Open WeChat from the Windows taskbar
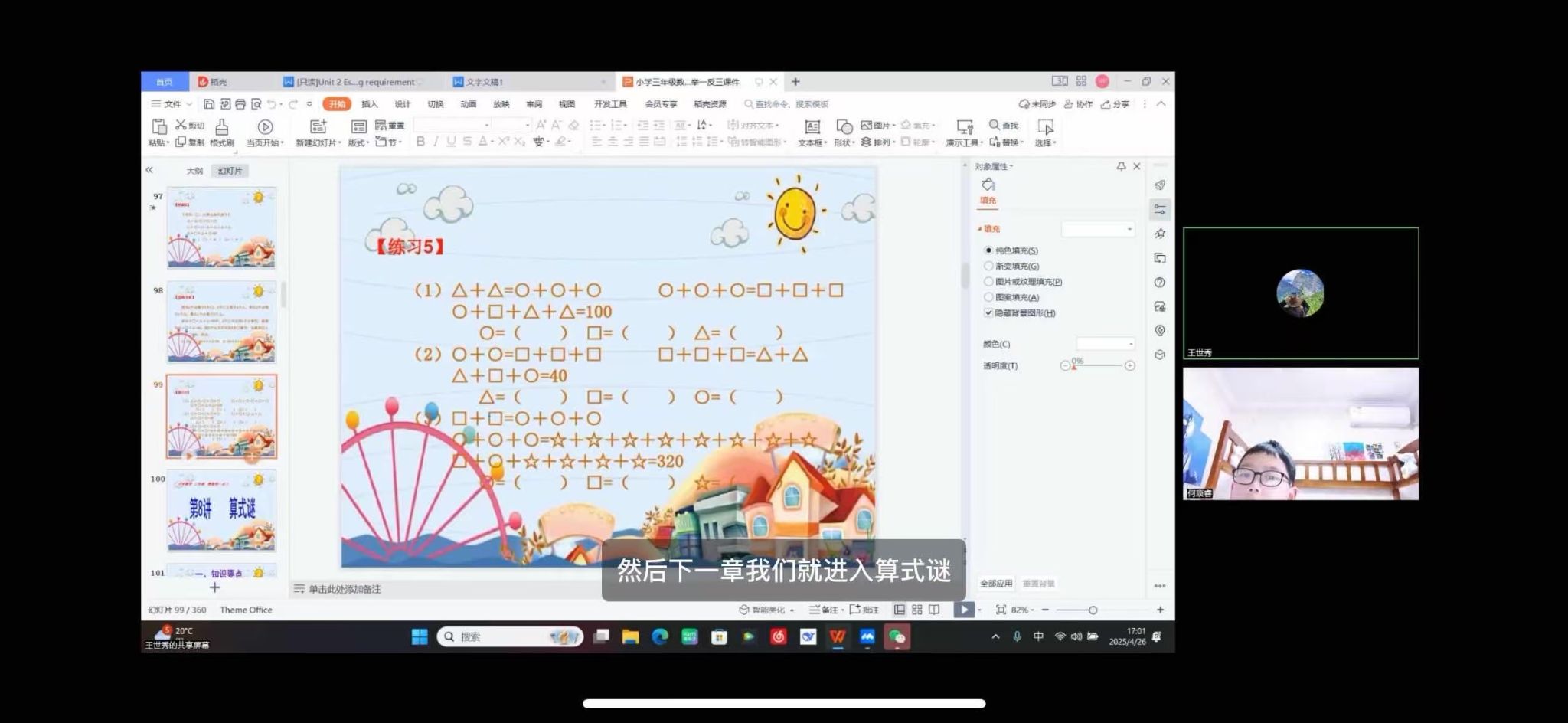This screenshot has width=1568, height=723. coord(897,636)
